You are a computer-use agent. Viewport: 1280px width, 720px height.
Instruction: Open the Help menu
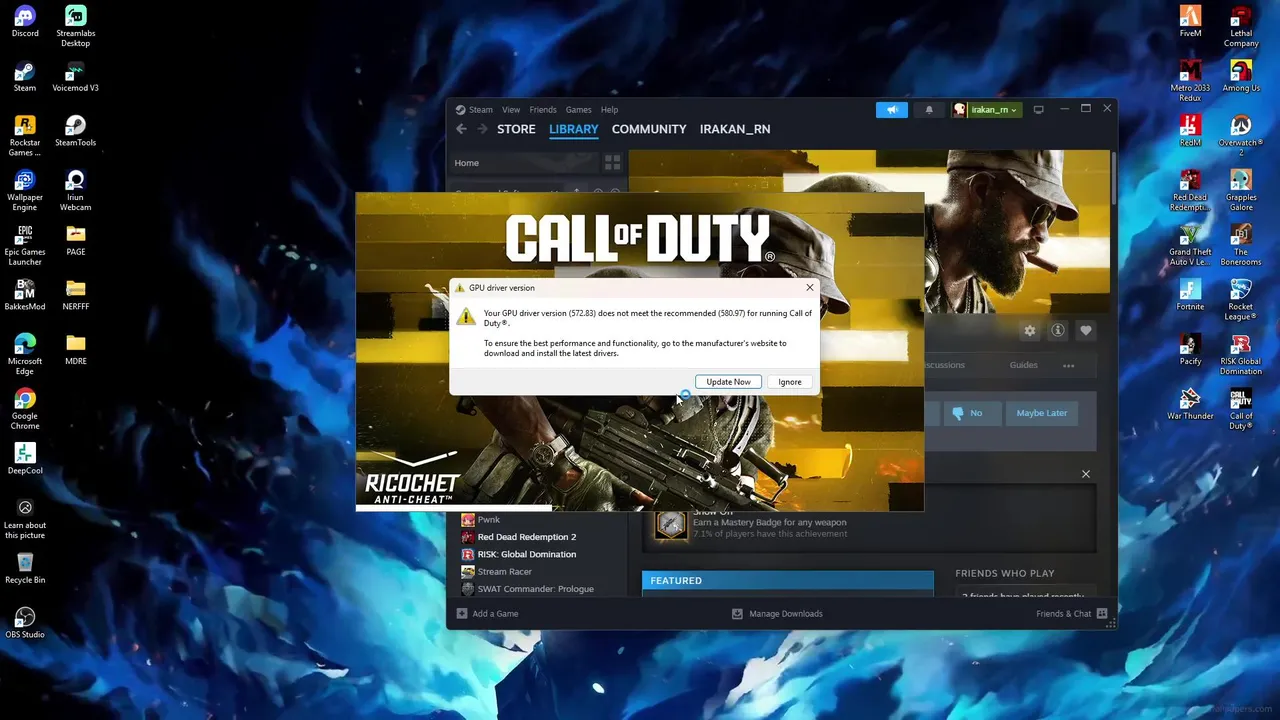click(x=609, y=110)
